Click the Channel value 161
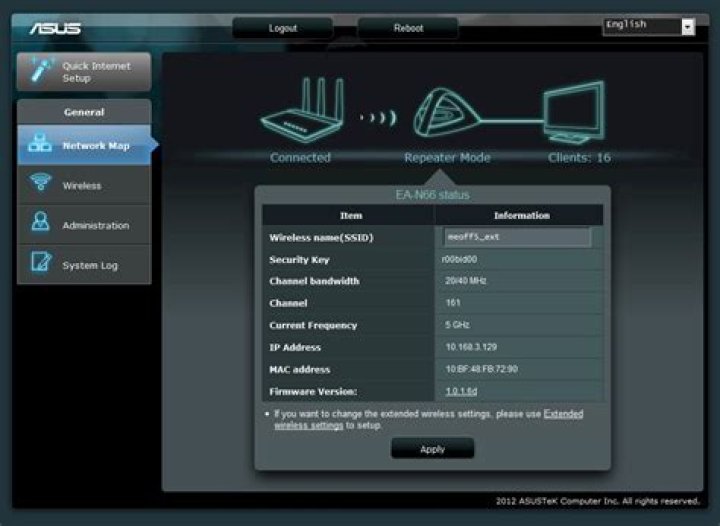The width and height of the screenshot is (720, 526). [x=453, y=302]
